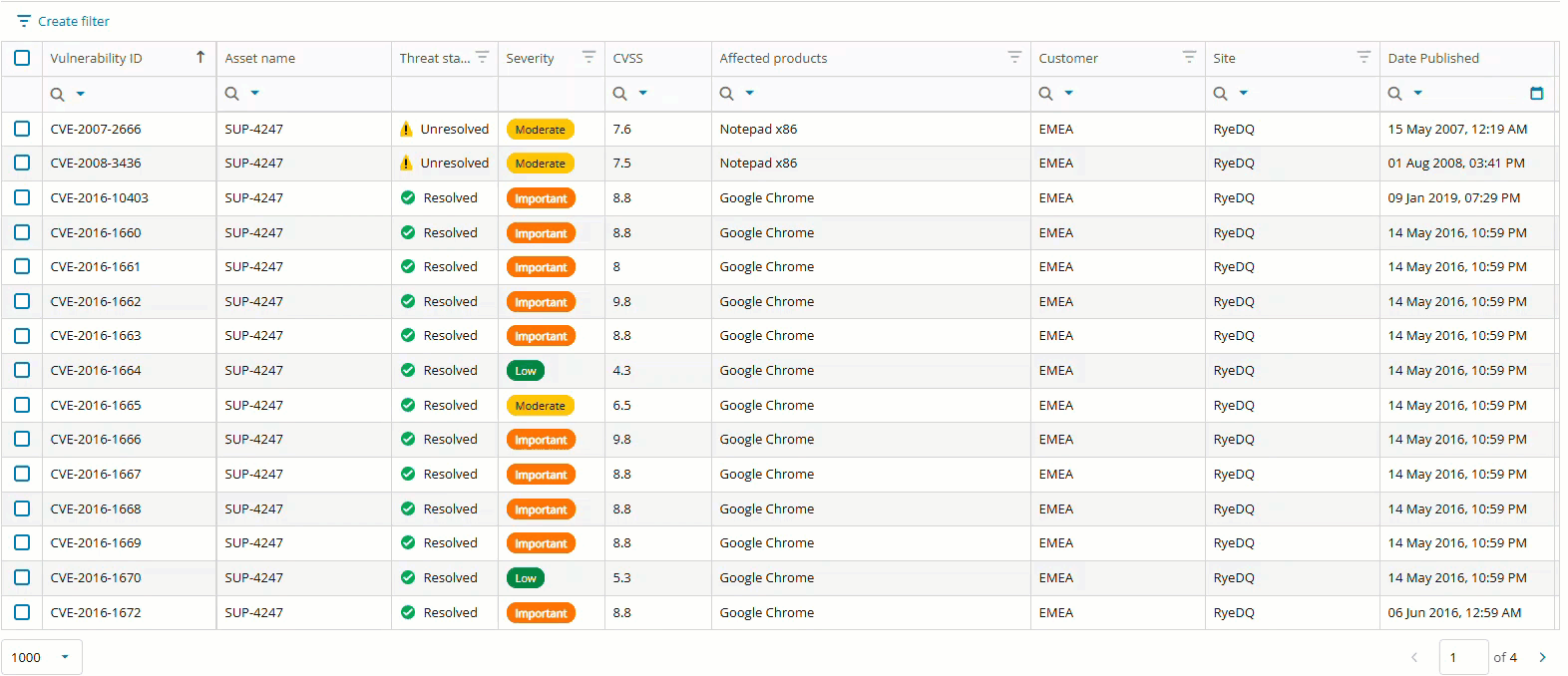The image size is (1568, 676).
Task: Select the checkbox for CVE-2016-10403
Action: [22, 197]
